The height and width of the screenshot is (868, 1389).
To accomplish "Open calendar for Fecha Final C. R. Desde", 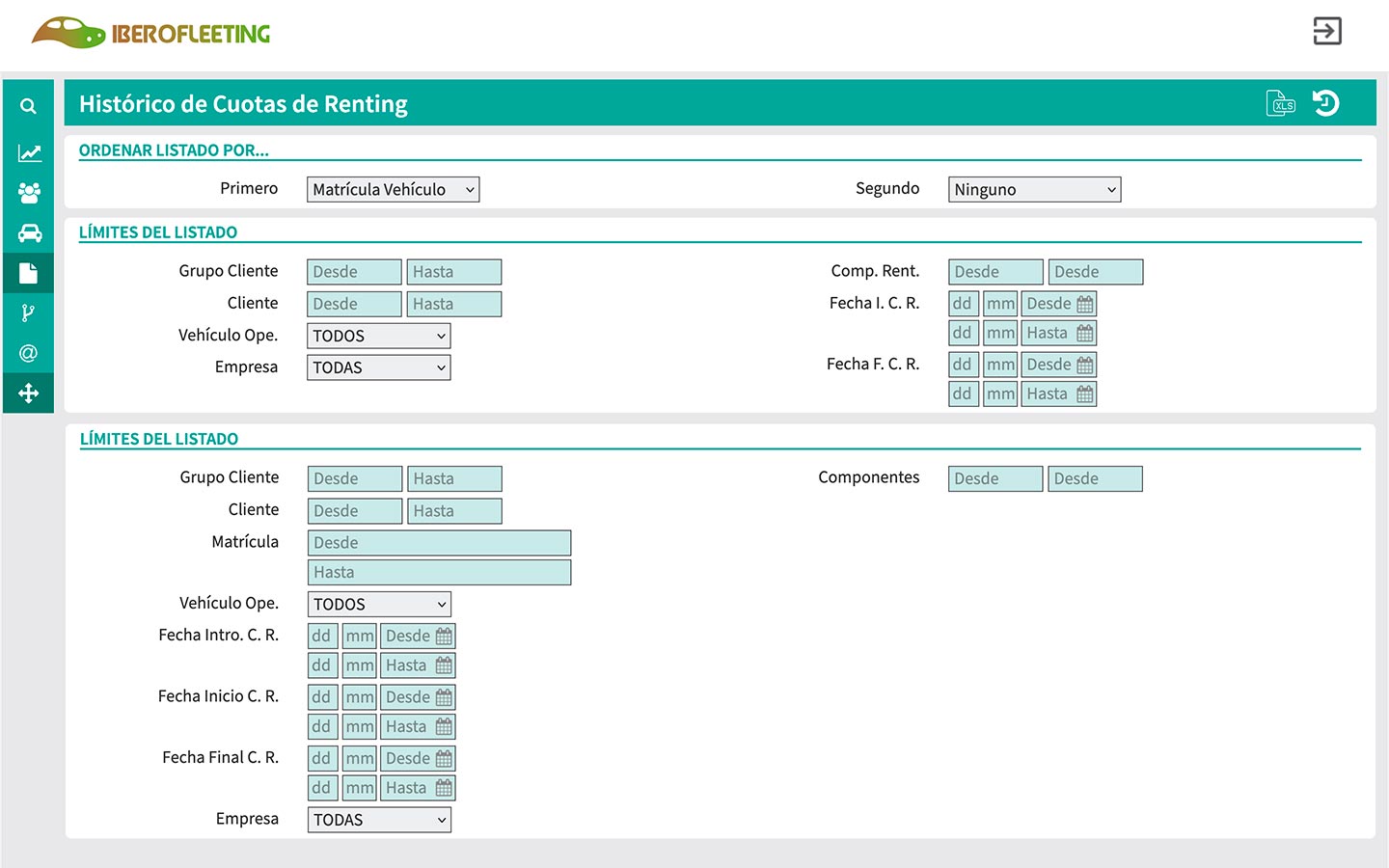I will tap(444, 759).
